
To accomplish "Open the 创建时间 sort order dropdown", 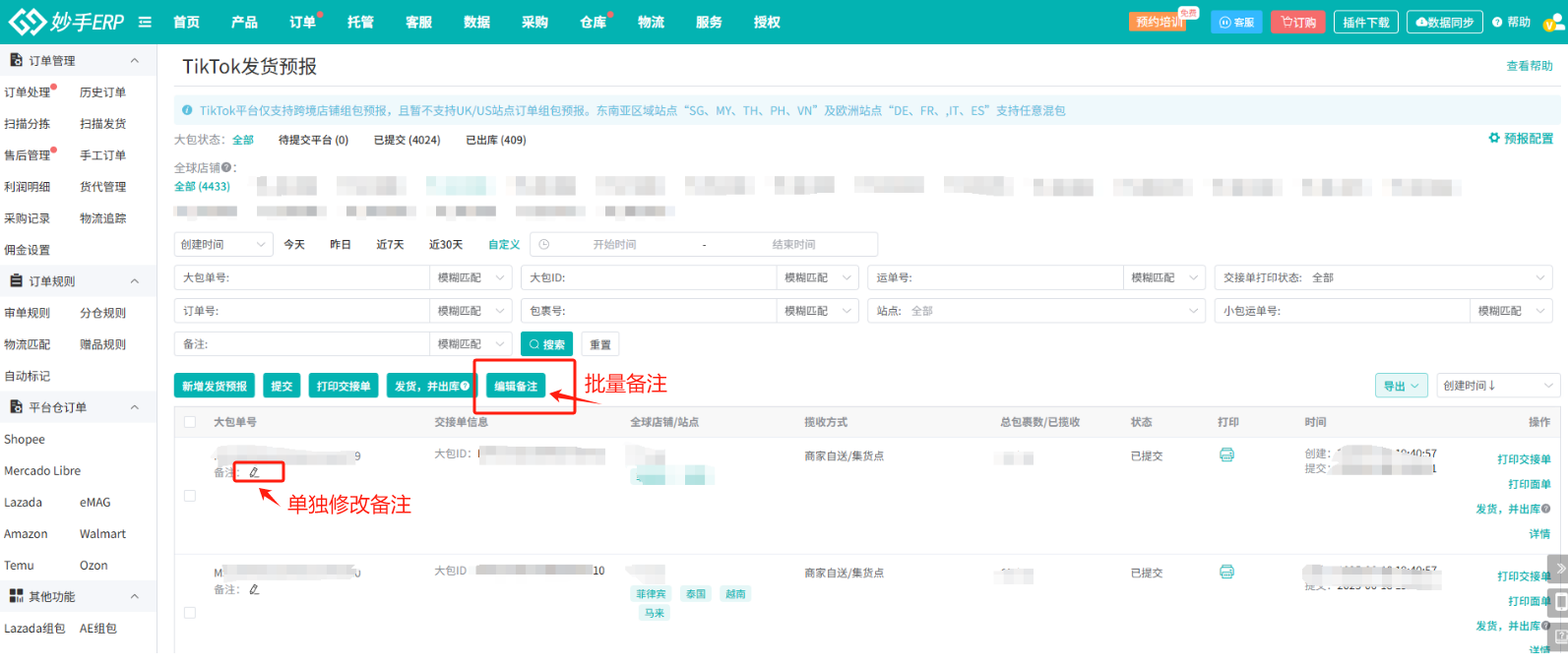I will (x=1499, y=386).
